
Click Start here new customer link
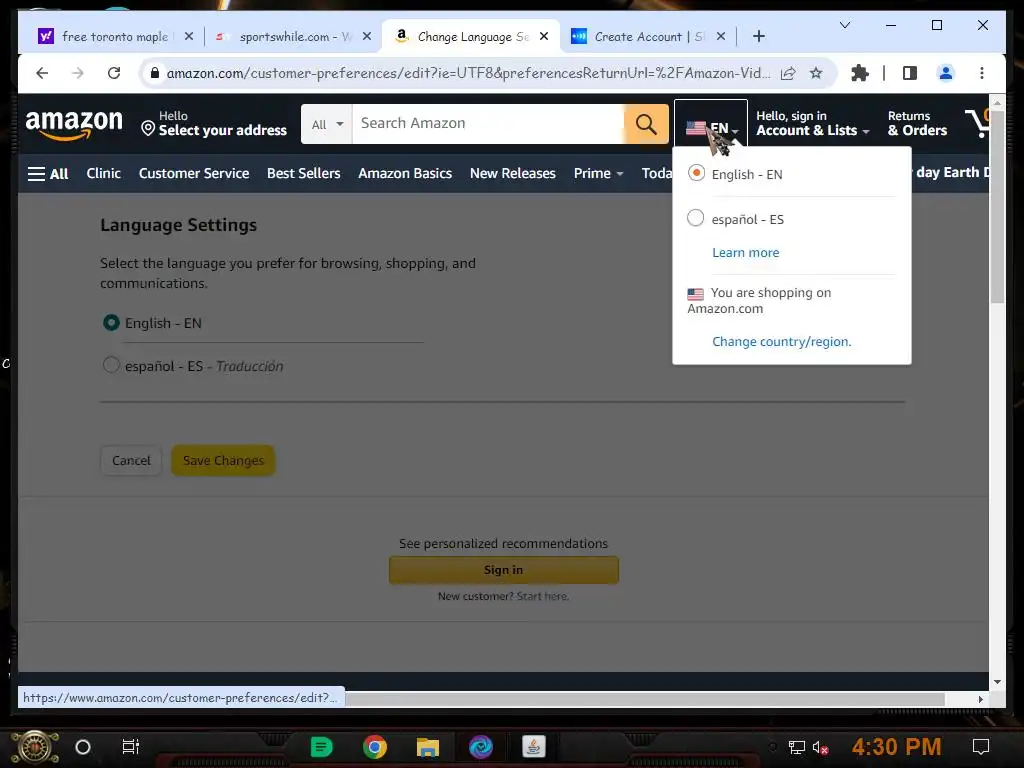[x=542, y=596]
